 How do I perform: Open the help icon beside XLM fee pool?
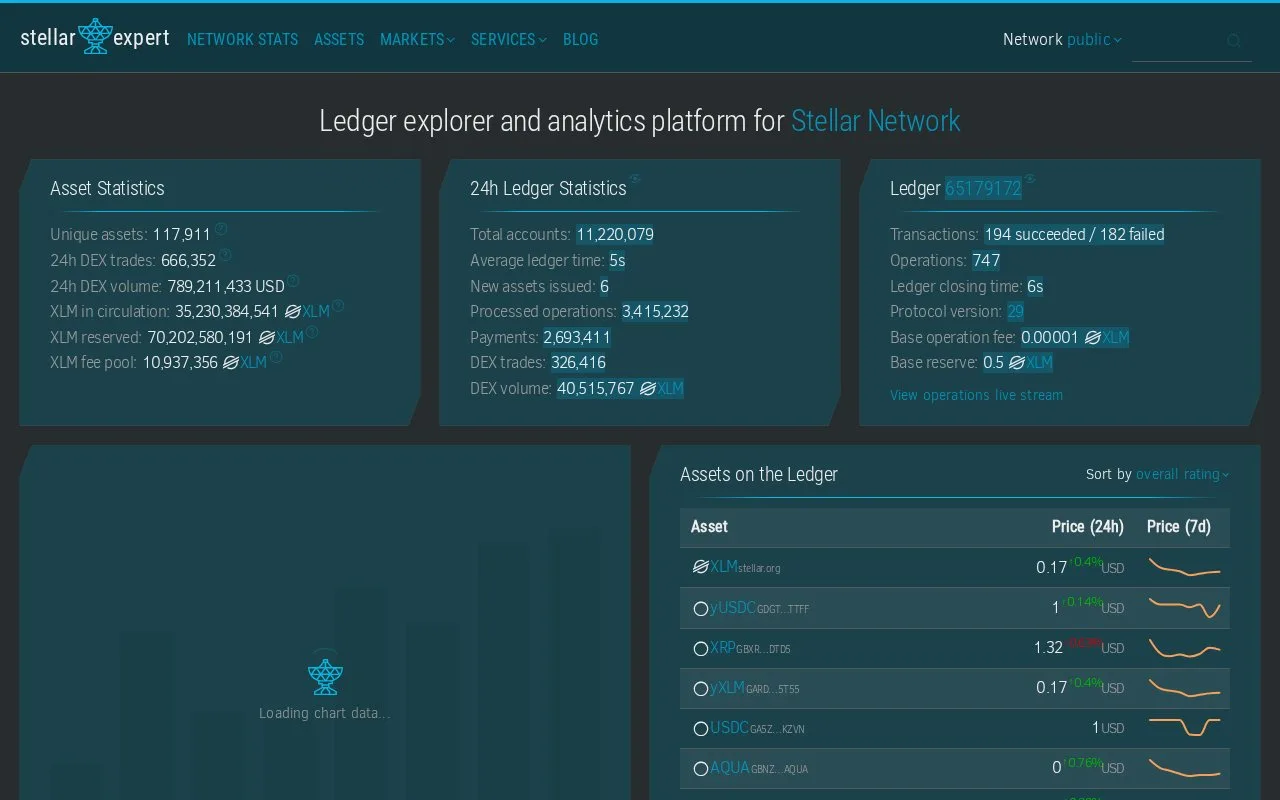click(x=276, y=357)
